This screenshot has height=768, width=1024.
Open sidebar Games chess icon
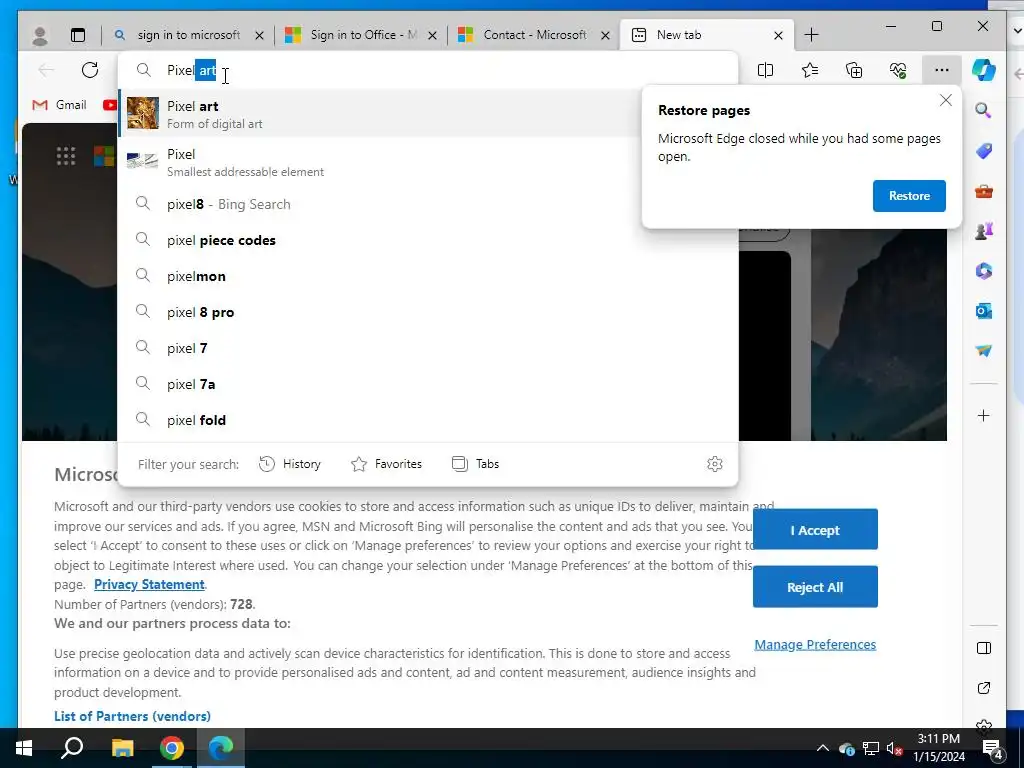(984, 231)
